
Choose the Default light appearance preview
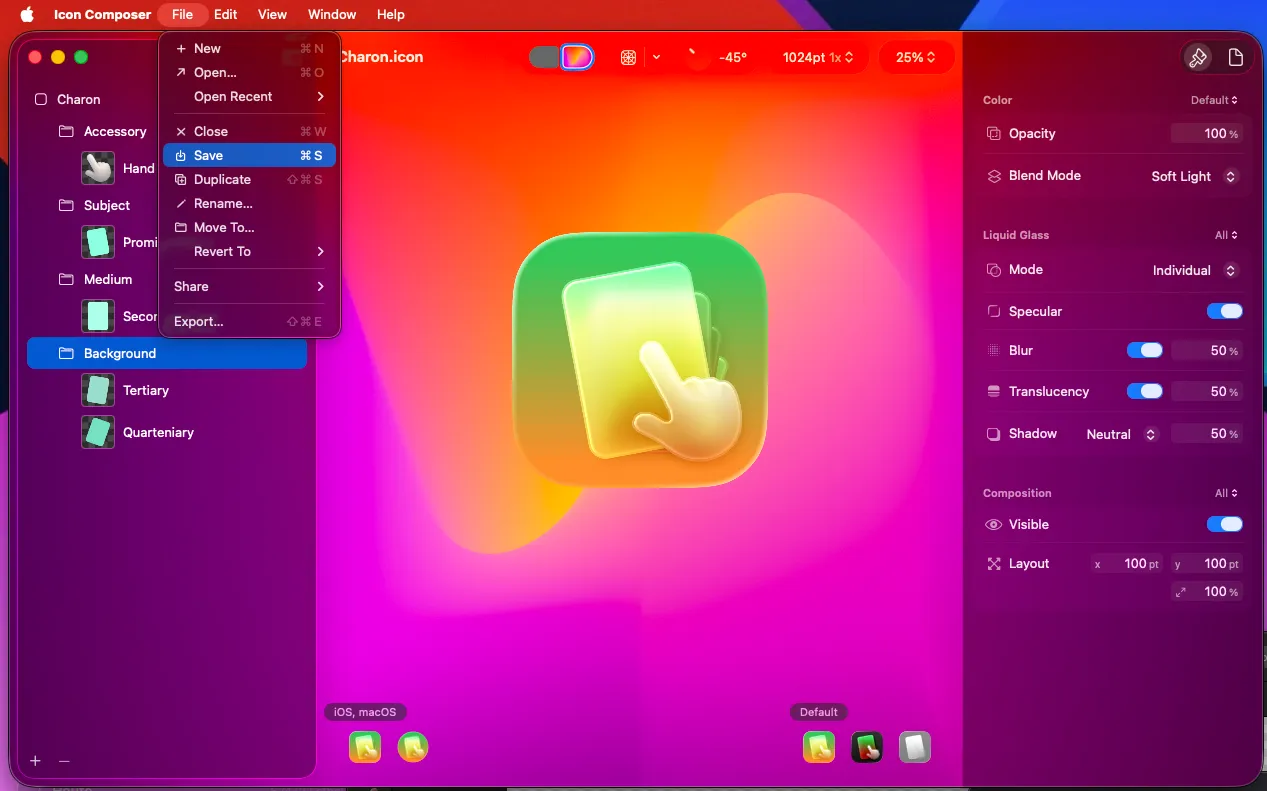click(x=819, y=747)
